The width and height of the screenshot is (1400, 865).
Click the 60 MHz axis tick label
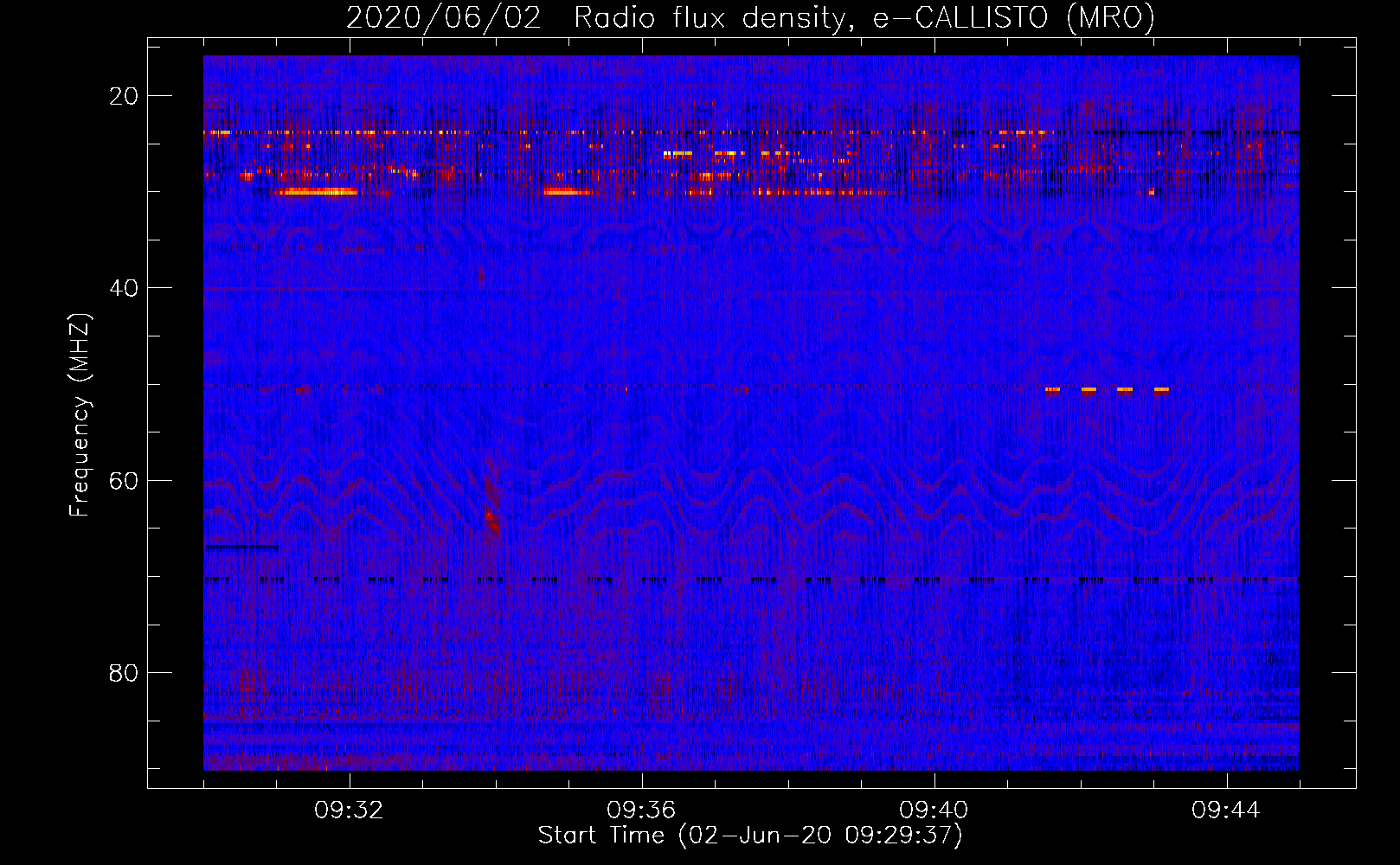coord(124,480)
